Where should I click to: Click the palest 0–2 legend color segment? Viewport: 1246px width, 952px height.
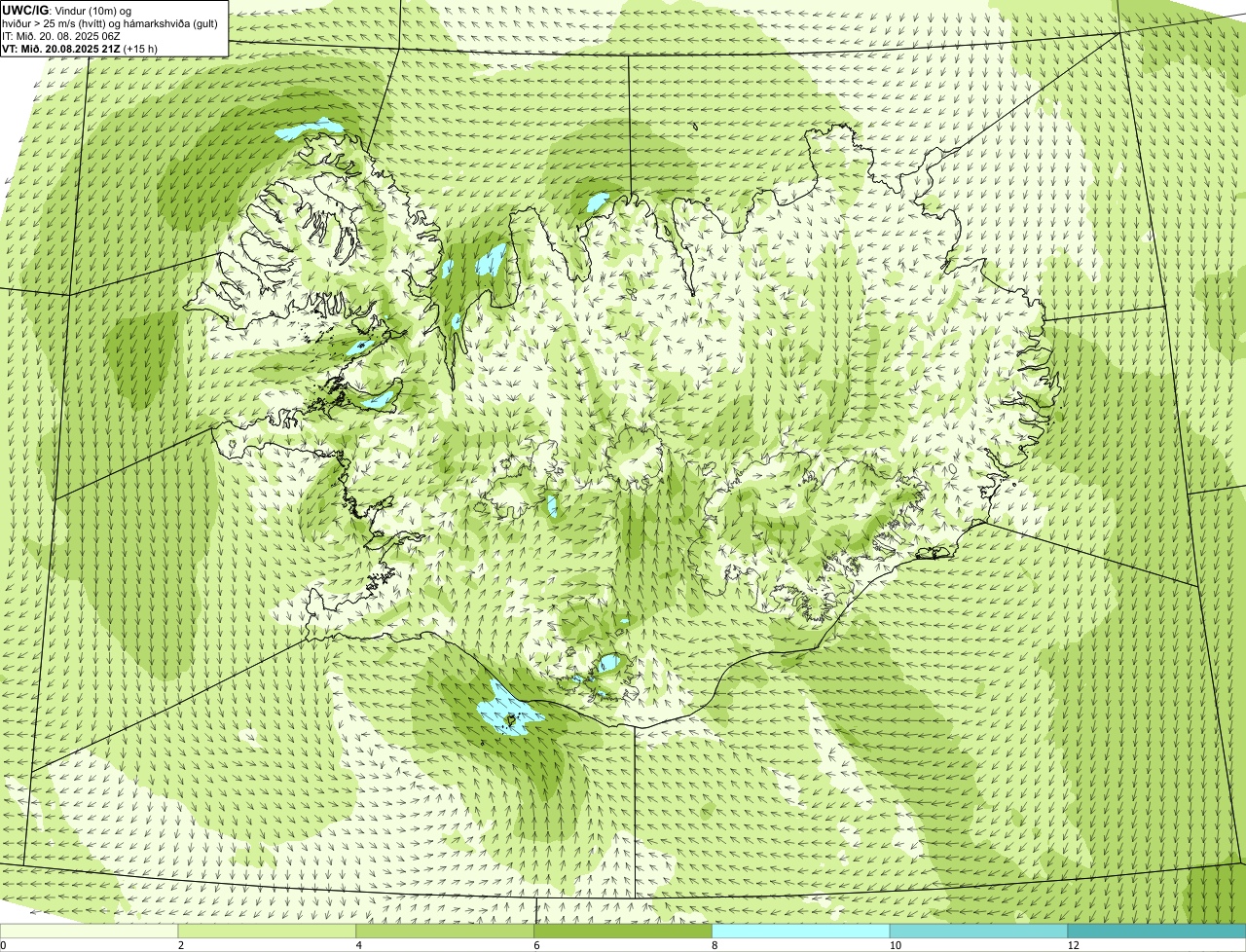coord(90,932)
